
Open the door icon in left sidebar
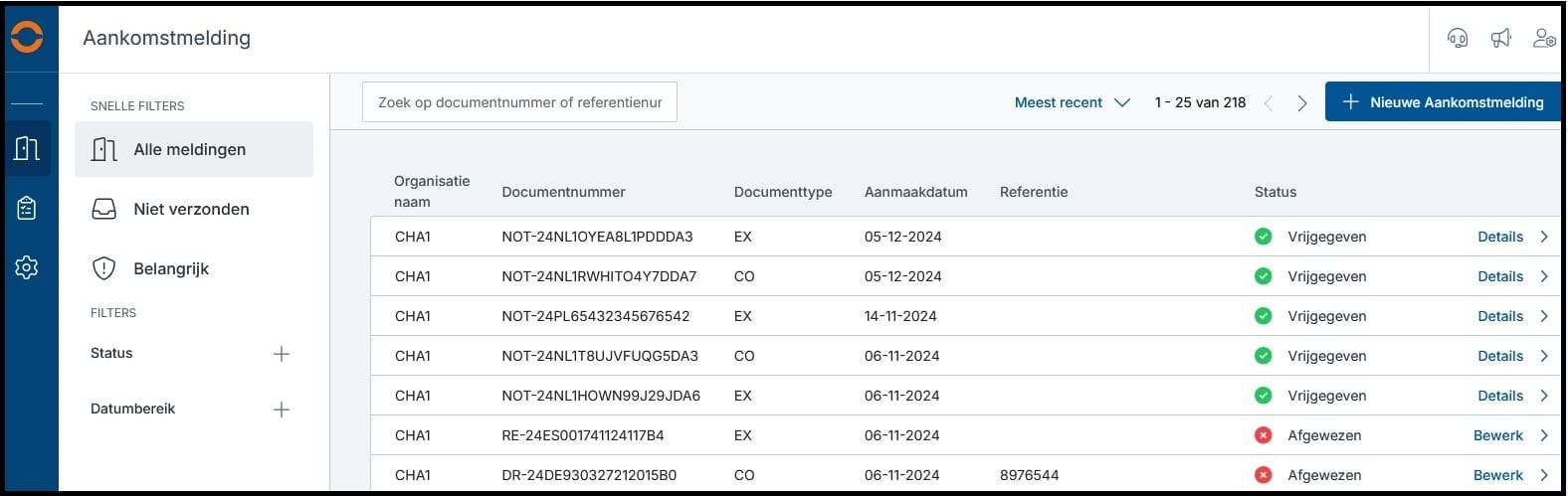[x=27, y=148]
